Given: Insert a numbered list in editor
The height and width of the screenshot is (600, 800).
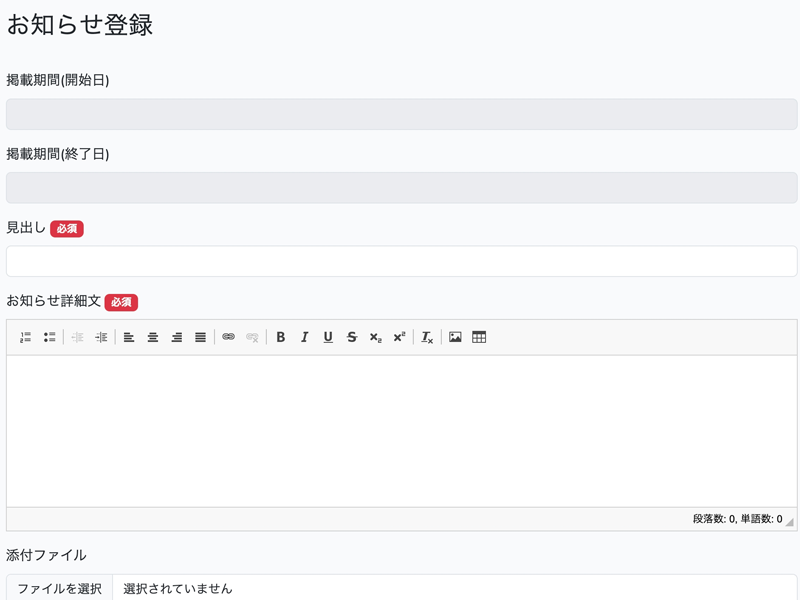Looking at the screenshot, I should coord(25,338).
